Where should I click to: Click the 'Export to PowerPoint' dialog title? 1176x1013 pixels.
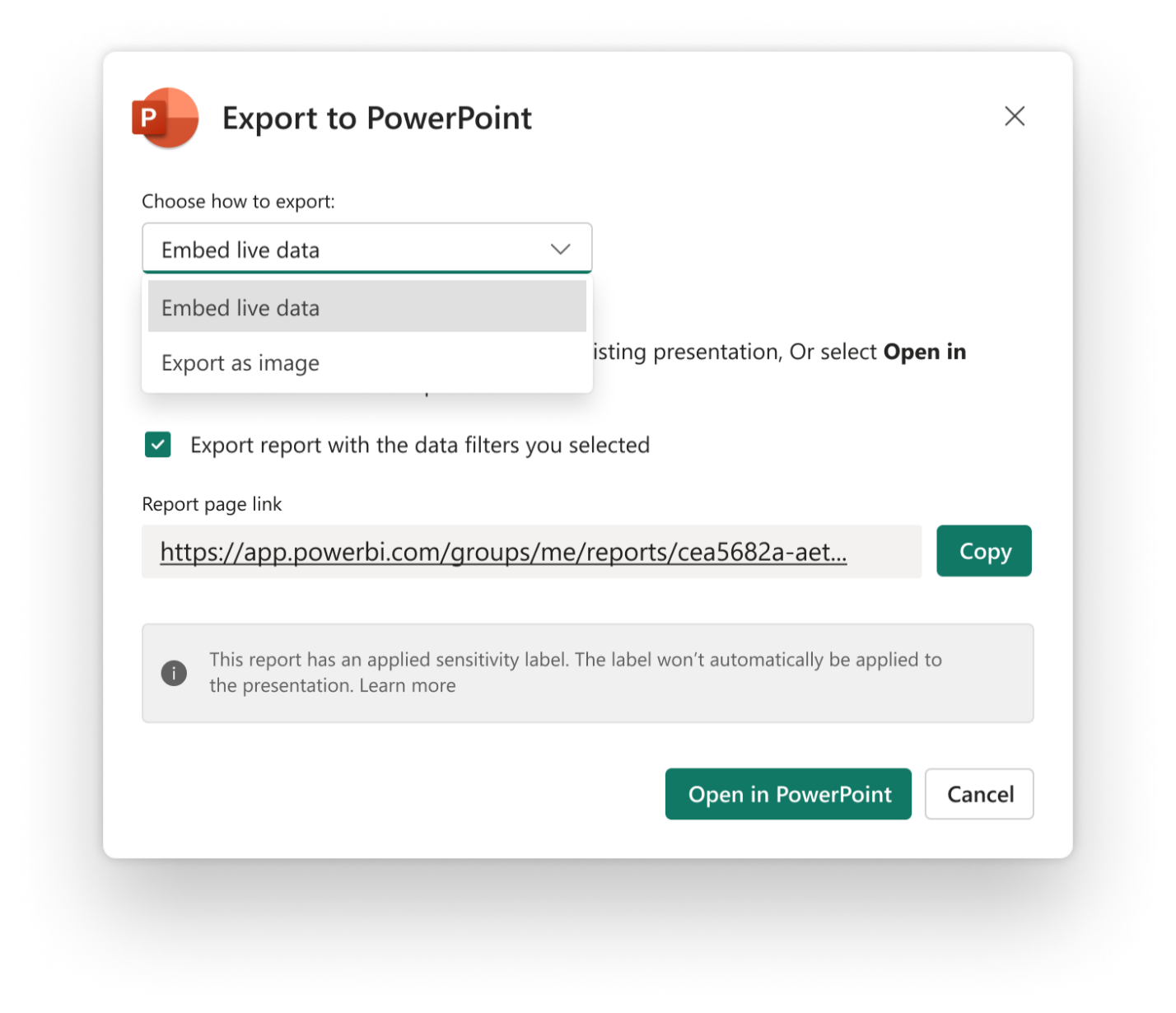(x=376, y=118)
